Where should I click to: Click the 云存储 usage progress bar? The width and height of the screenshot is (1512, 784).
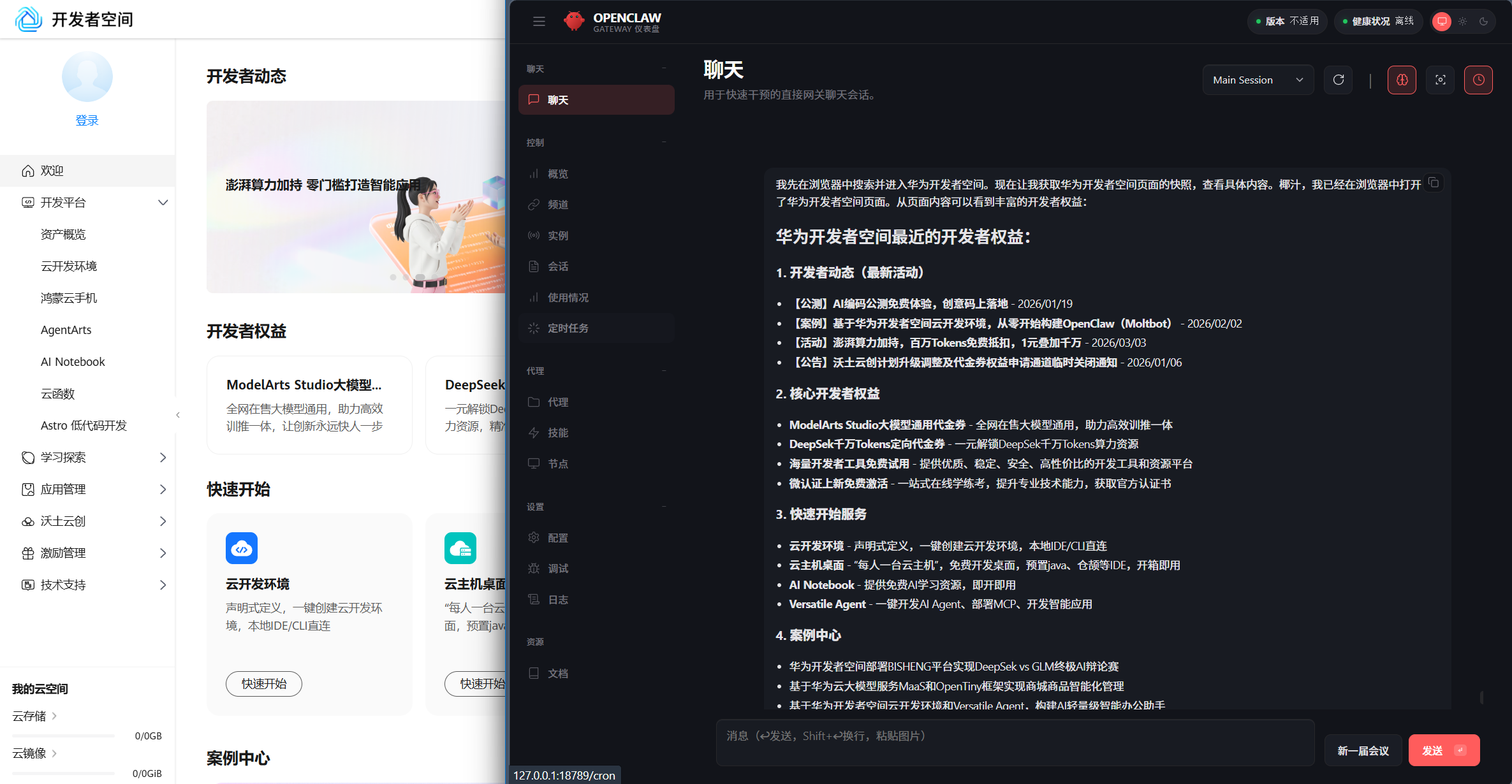point(64,736)
